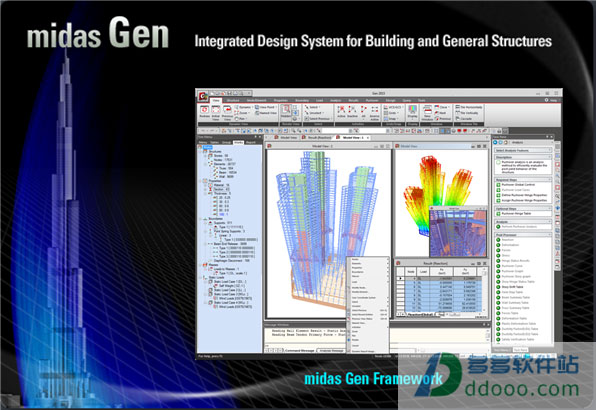Click the Active icon in Activities group
This screenshot has width=596, height=410.
[341, 112]
